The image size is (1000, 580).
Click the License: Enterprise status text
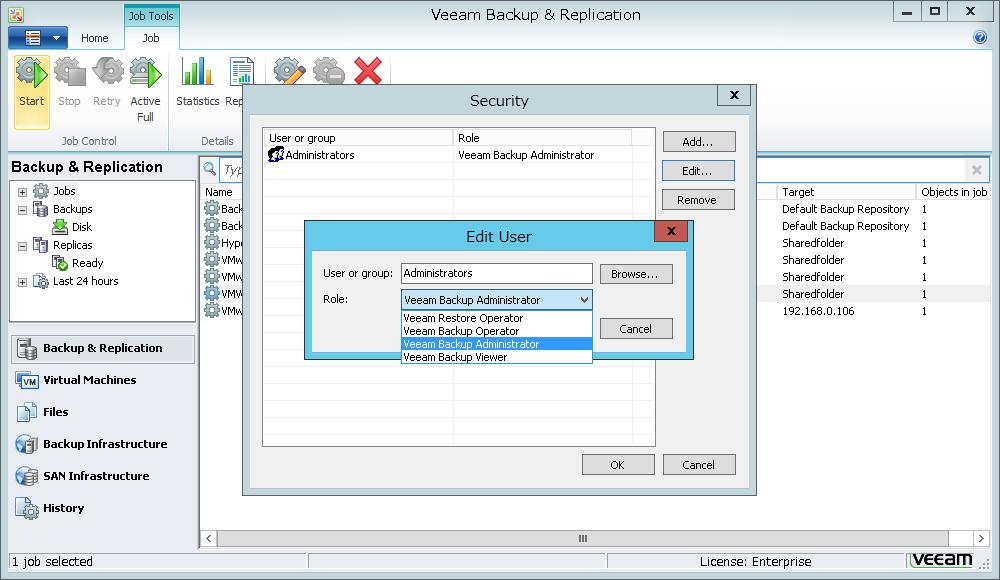pos(755,561)
